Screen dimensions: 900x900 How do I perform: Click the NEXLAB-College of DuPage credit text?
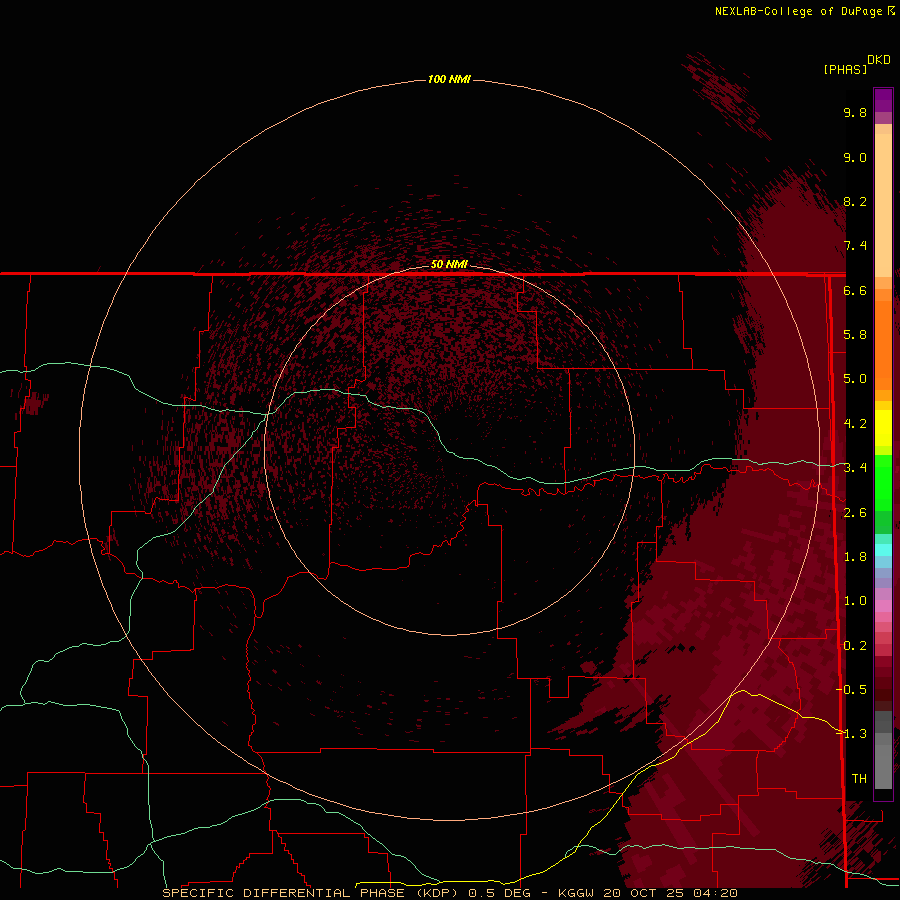[798, 11]
